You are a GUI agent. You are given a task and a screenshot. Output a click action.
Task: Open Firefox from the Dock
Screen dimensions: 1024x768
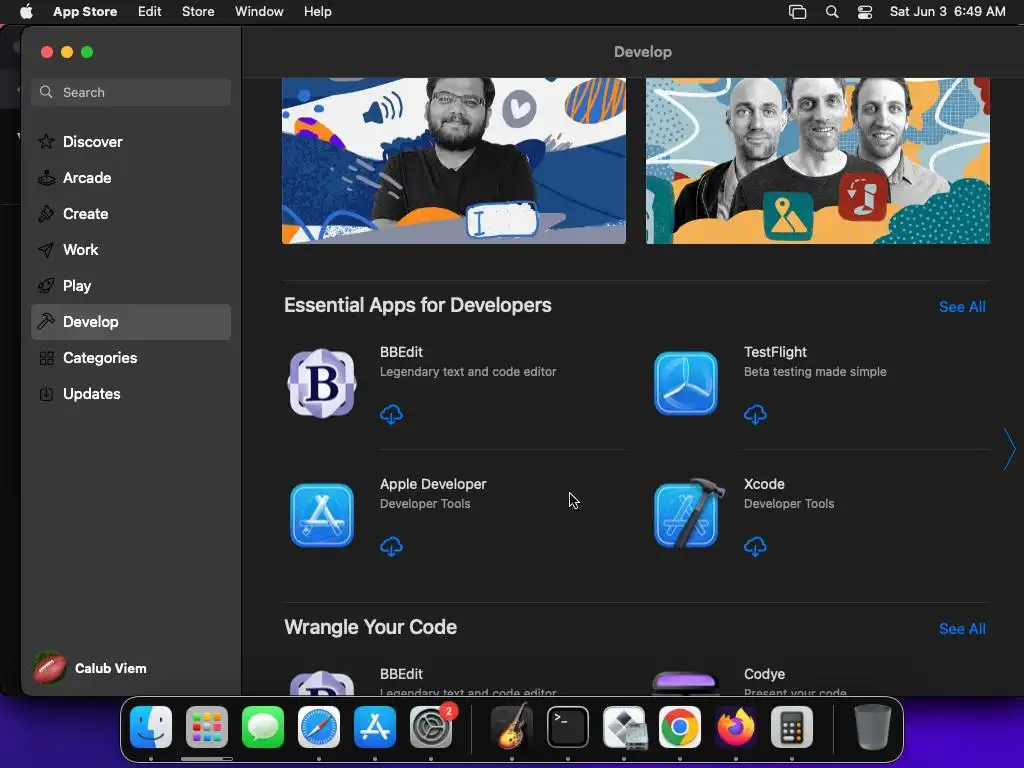736,727
